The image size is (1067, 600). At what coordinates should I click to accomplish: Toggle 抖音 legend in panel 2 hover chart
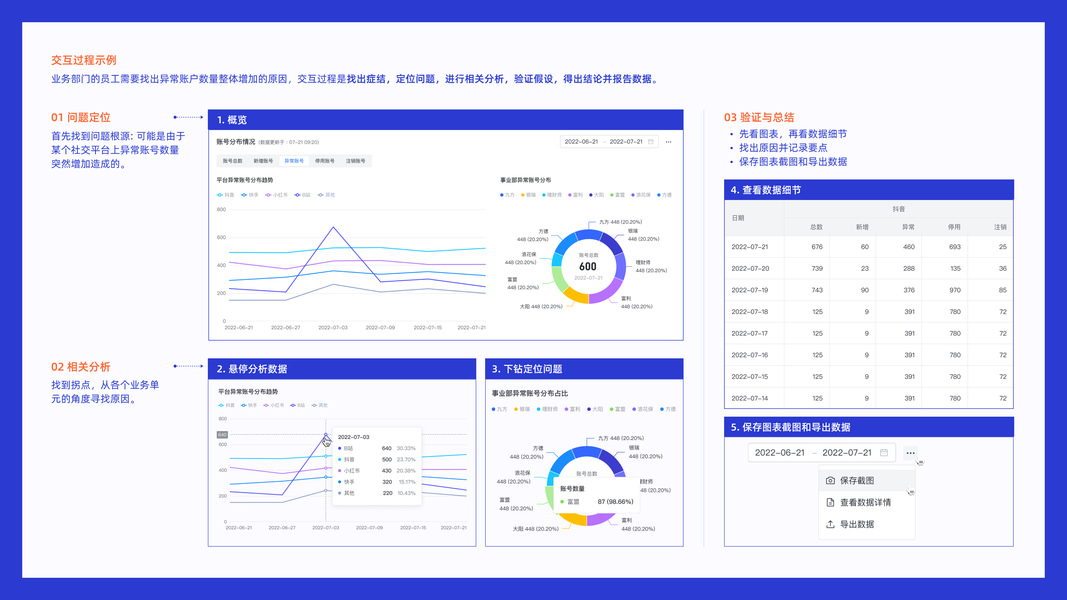227,405
